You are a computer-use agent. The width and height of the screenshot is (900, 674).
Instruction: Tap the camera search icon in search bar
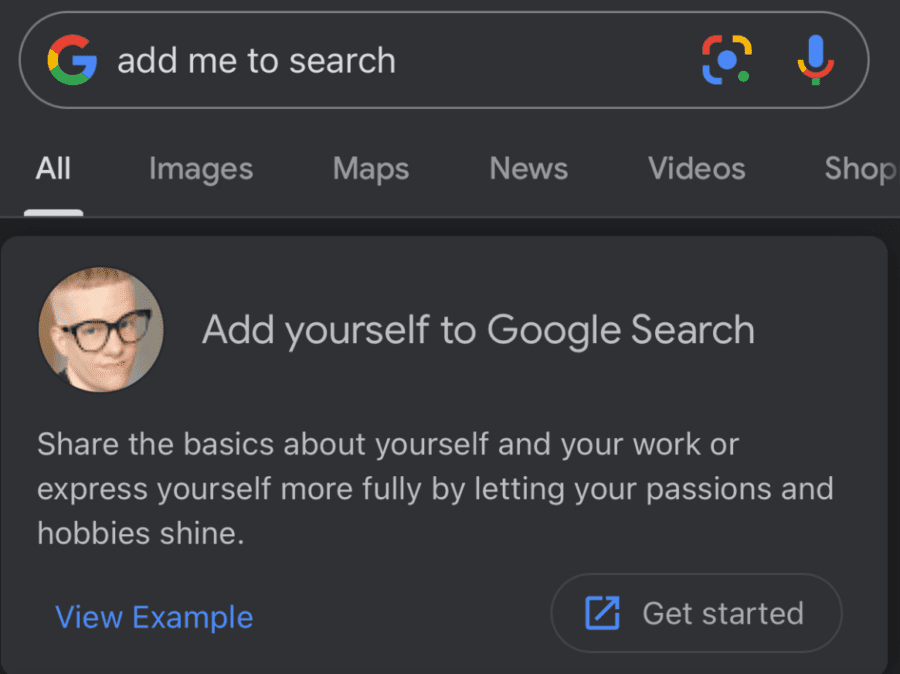pos(726,61)
